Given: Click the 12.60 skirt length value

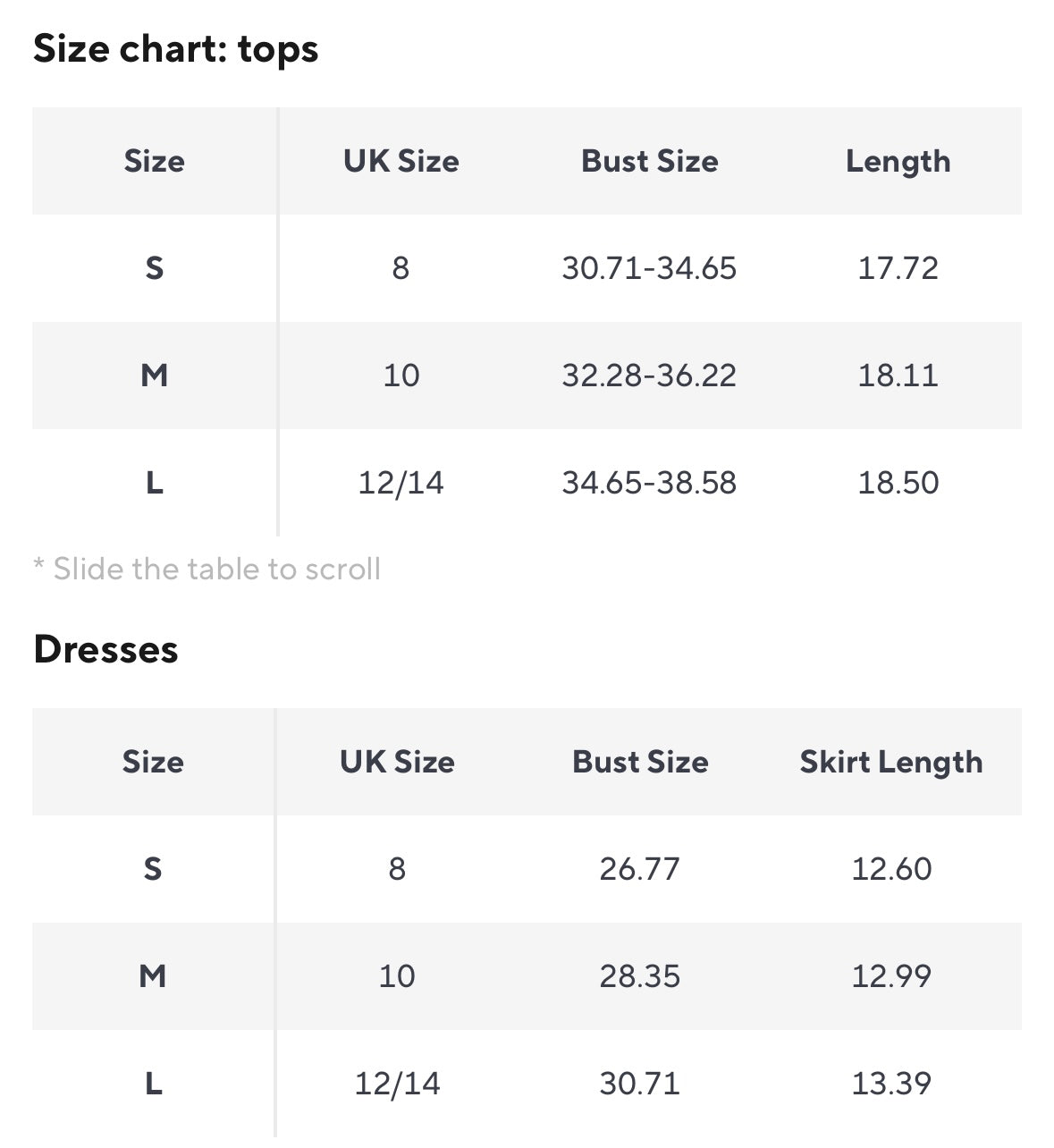Looking at the screenshot, I should coord(891,869).
